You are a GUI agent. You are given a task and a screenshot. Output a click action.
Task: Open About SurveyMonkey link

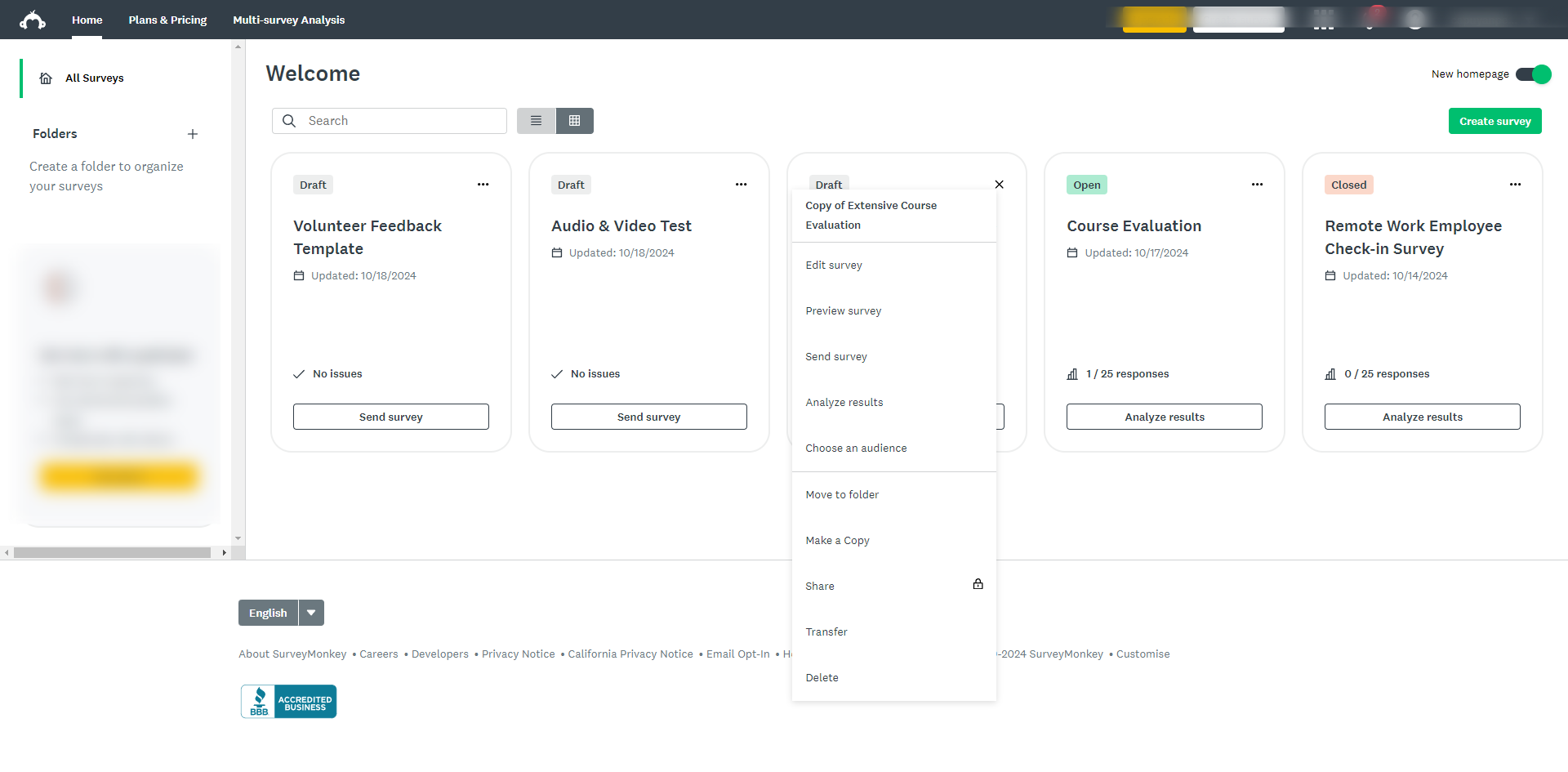292,654
